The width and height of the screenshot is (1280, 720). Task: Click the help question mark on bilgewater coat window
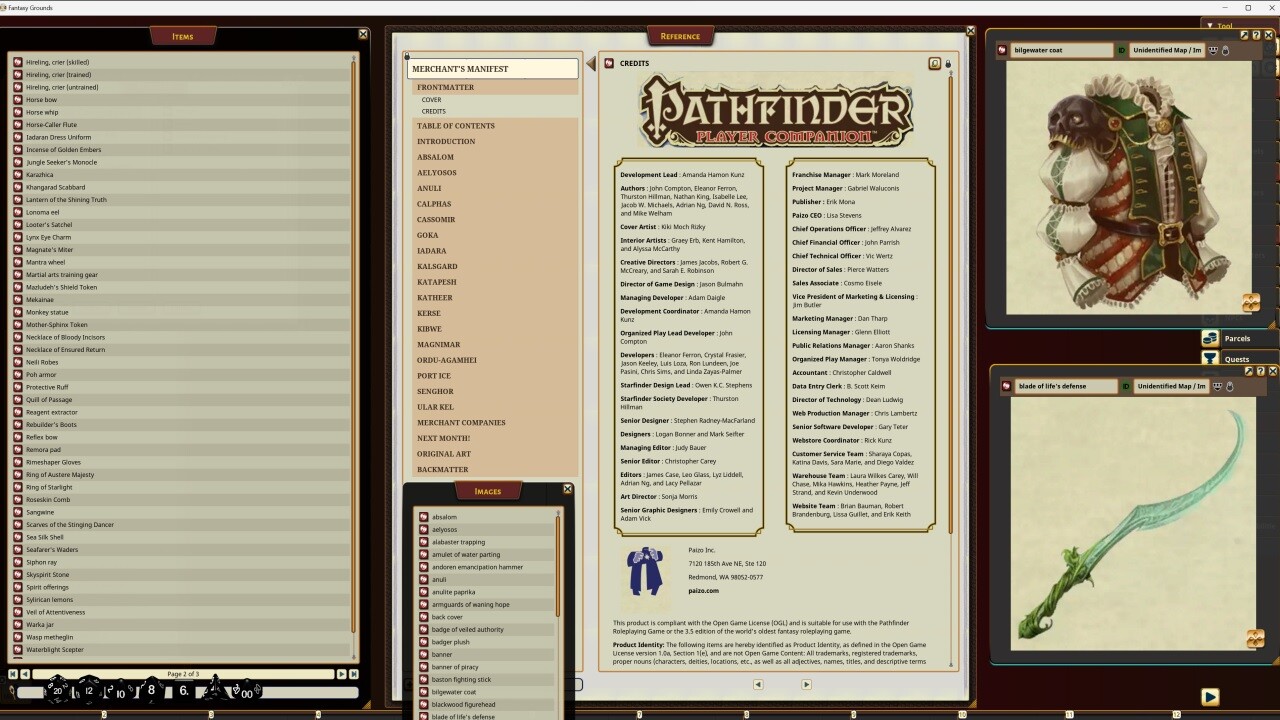click(x=1257, y=35)
